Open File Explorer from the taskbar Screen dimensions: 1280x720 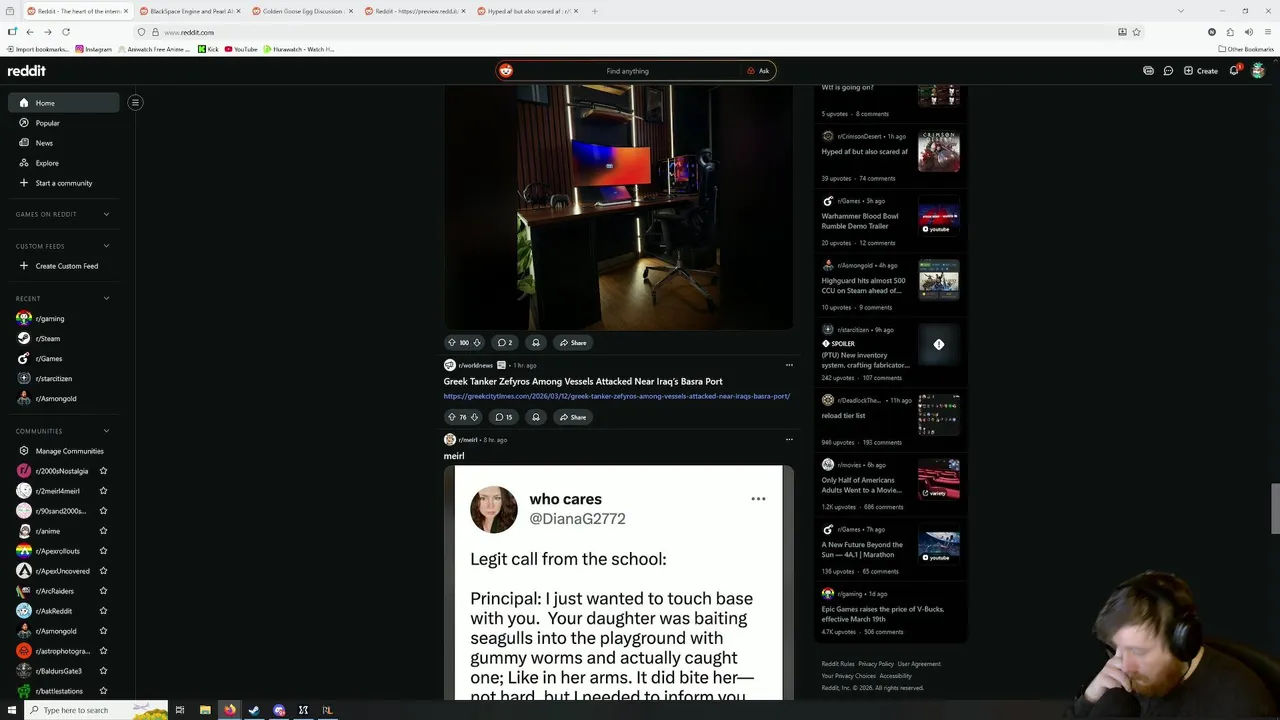tap(205, 710)
